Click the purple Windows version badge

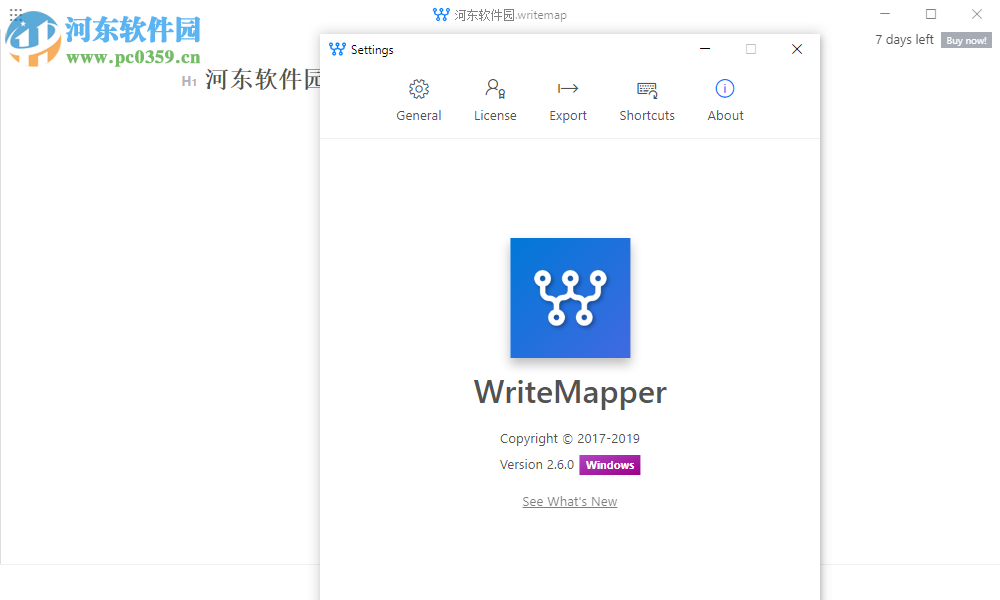pos(609,464)
